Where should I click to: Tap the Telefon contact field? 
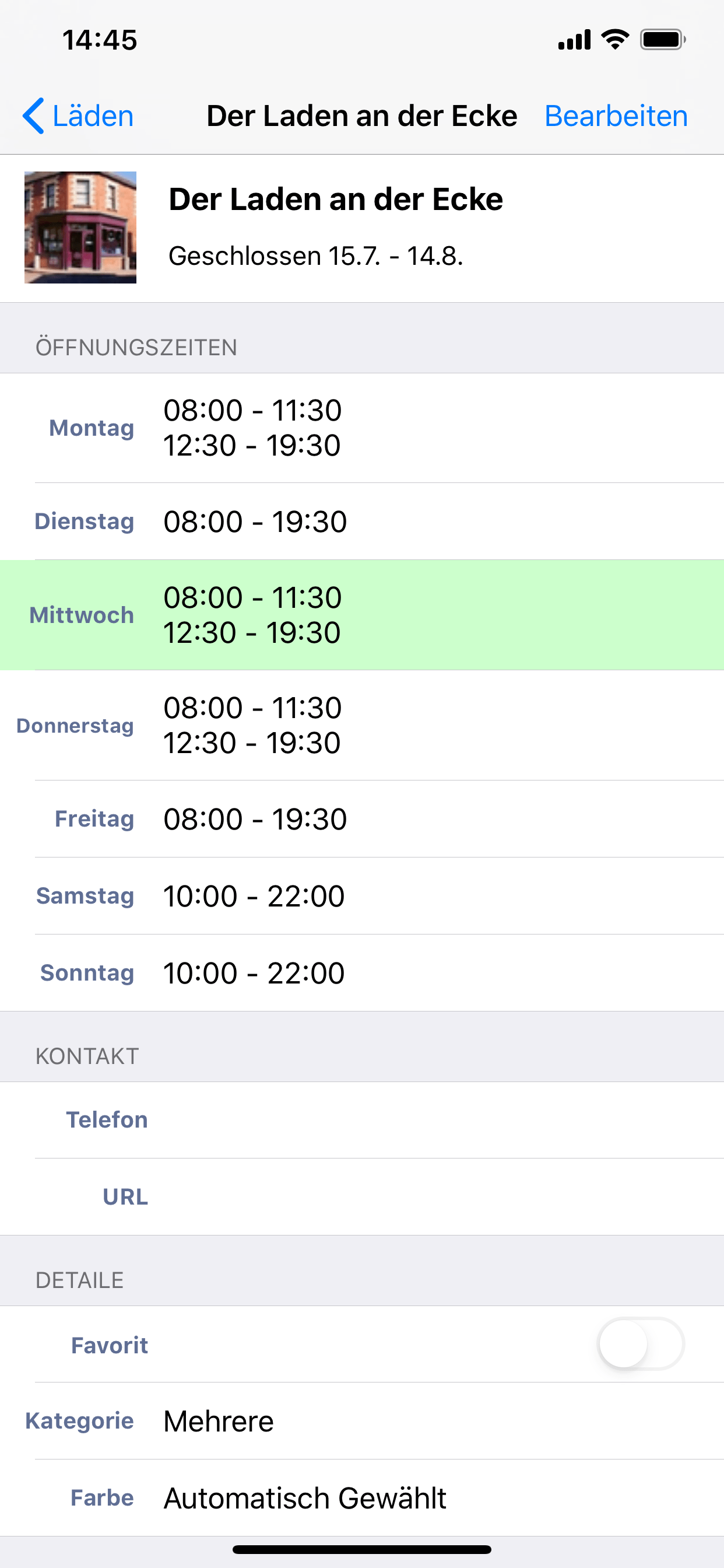point(362,1120)
